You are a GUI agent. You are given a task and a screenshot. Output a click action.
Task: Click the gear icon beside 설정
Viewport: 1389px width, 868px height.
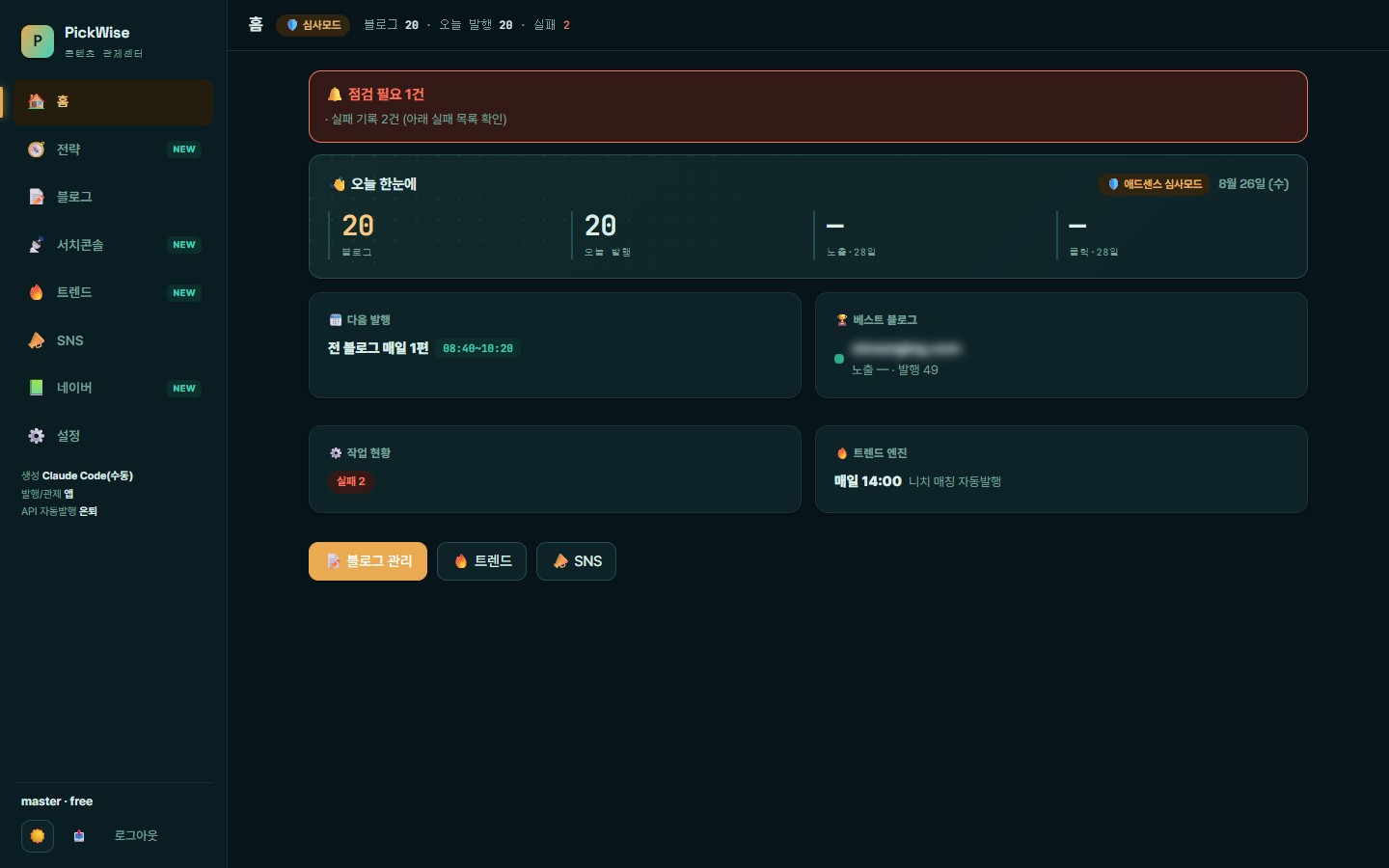[36, 436]
